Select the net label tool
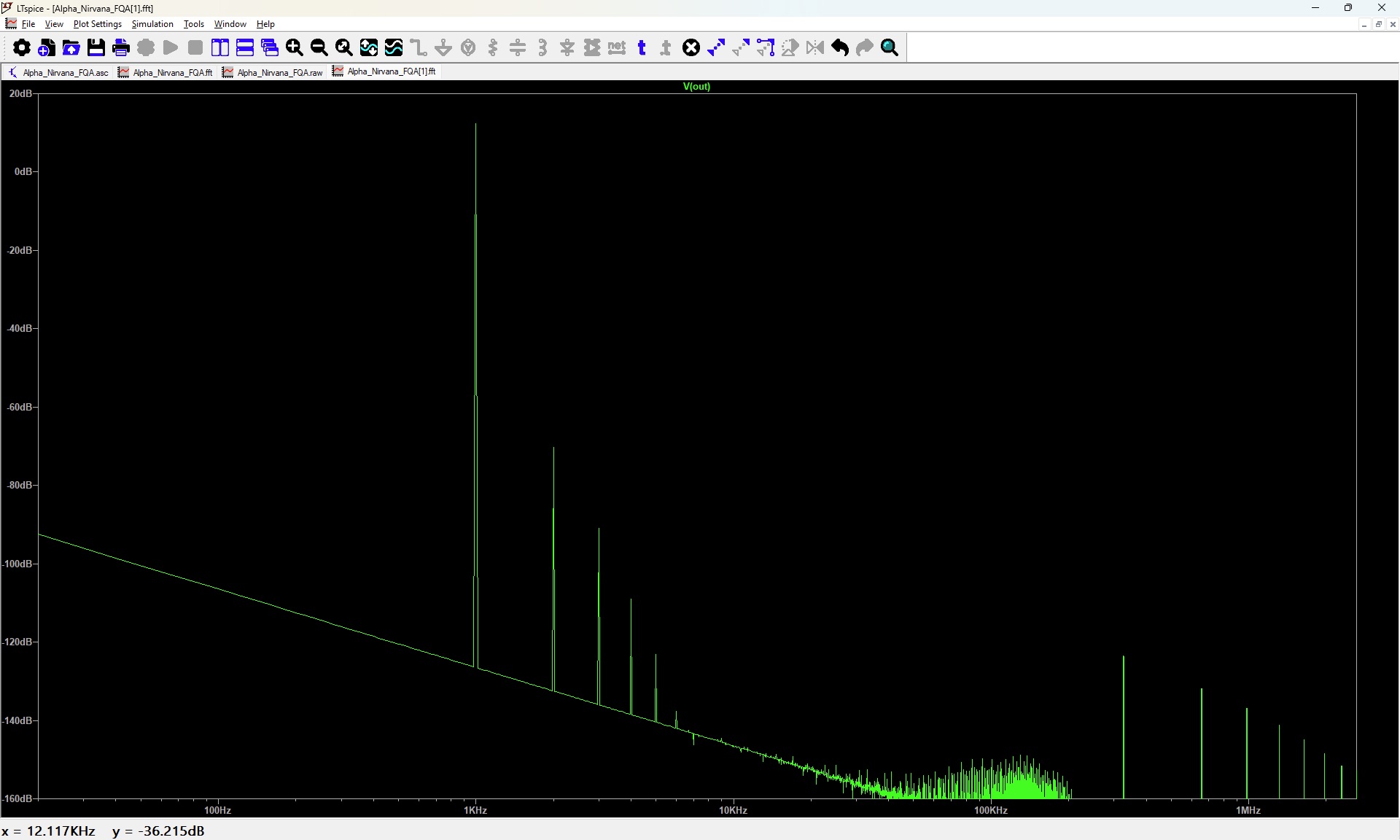Screen dimensions: 1400x840 coord(617,48)
